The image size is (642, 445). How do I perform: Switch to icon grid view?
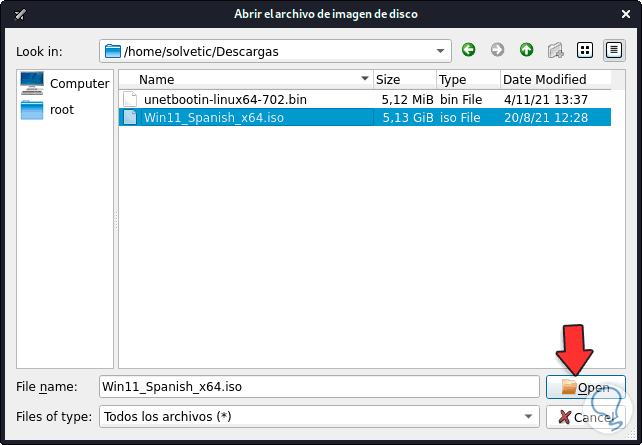(x=585, y=50)
